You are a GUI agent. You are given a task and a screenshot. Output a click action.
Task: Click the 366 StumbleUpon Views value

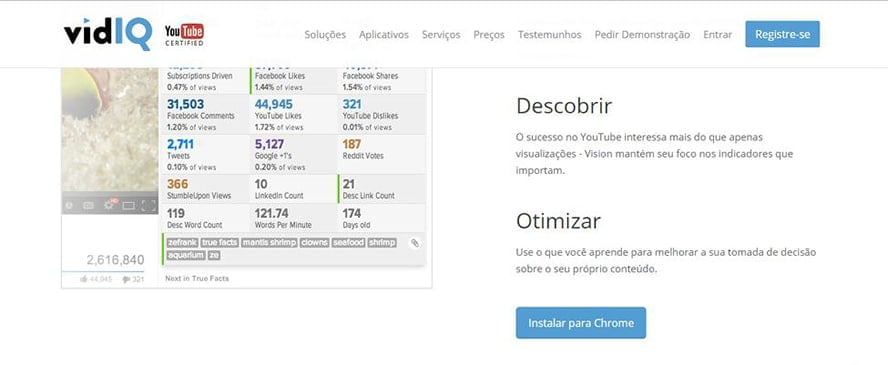[177, 184]
